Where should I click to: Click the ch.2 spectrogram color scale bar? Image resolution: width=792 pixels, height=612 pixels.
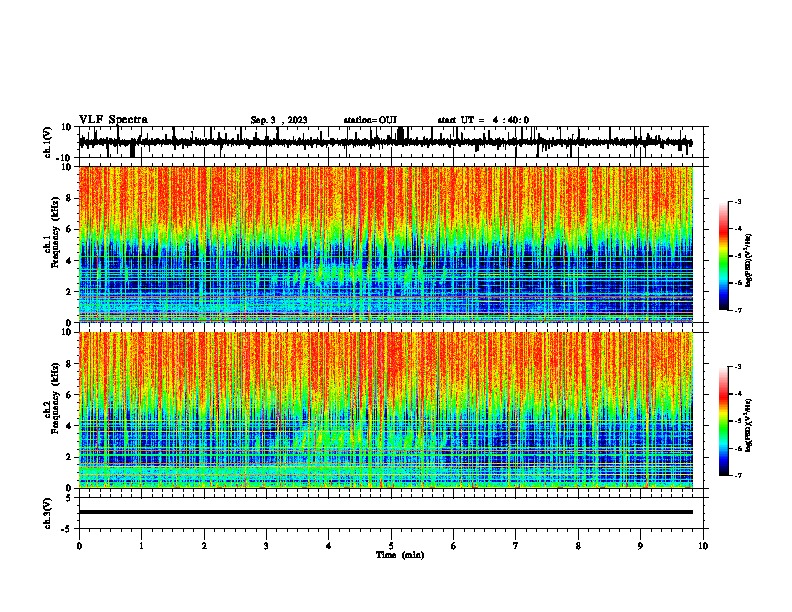[x=724, y=421]
